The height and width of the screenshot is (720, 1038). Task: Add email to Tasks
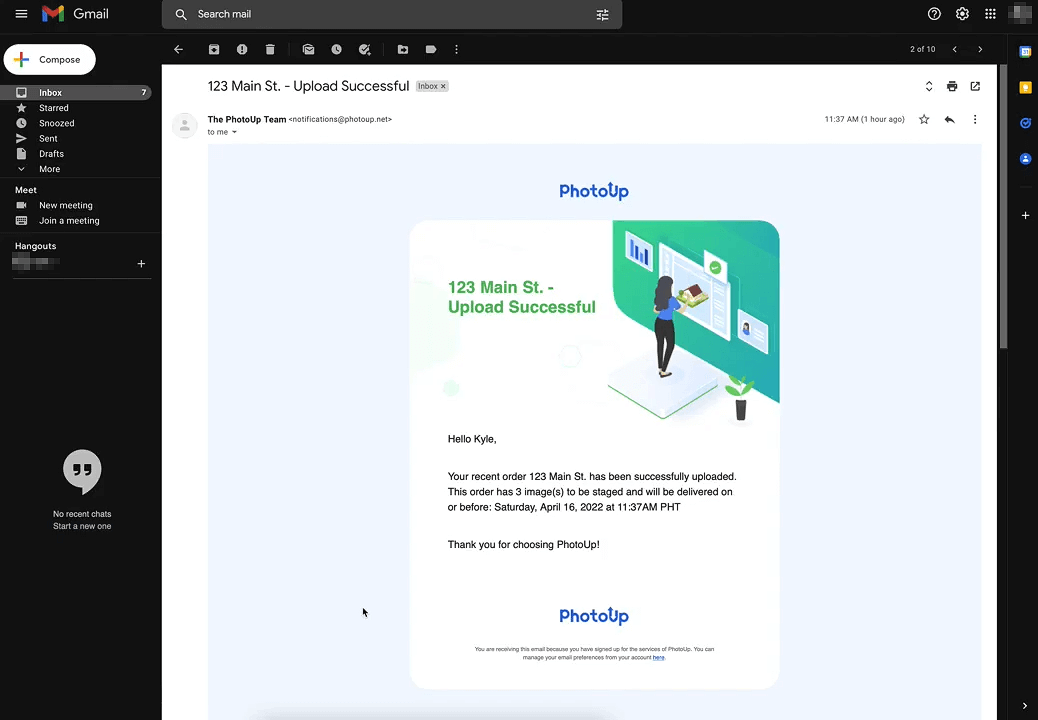click(365, 50)
